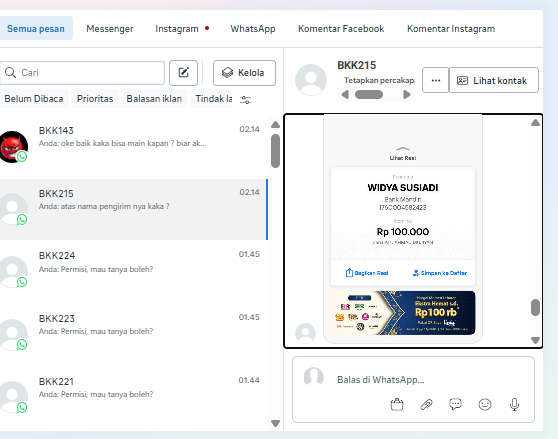Click left arrow of label scroller
Viewport: 558px width, 439px height.
pos(345,95)
